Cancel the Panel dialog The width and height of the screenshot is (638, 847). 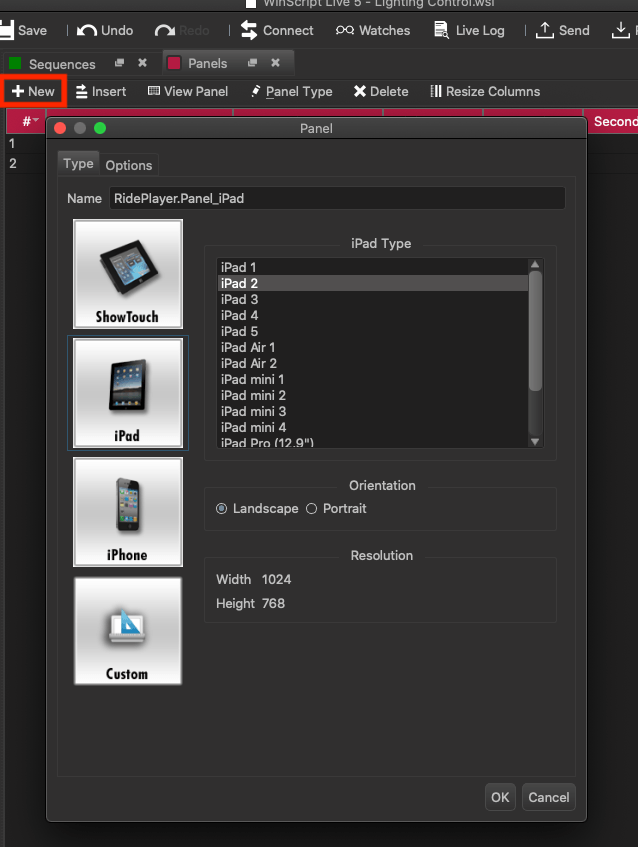click(x=548, y=797)
